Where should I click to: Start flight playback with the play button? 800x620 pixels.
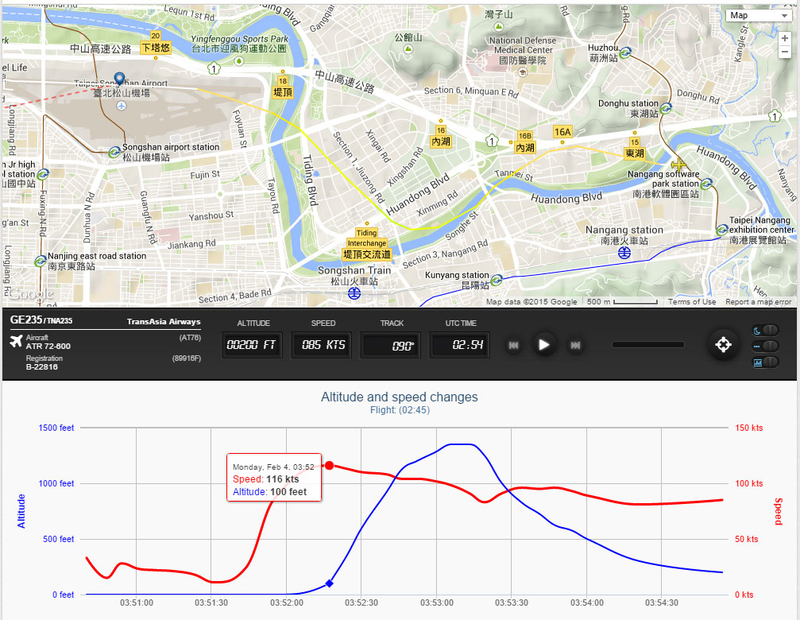tap(544, 345)
